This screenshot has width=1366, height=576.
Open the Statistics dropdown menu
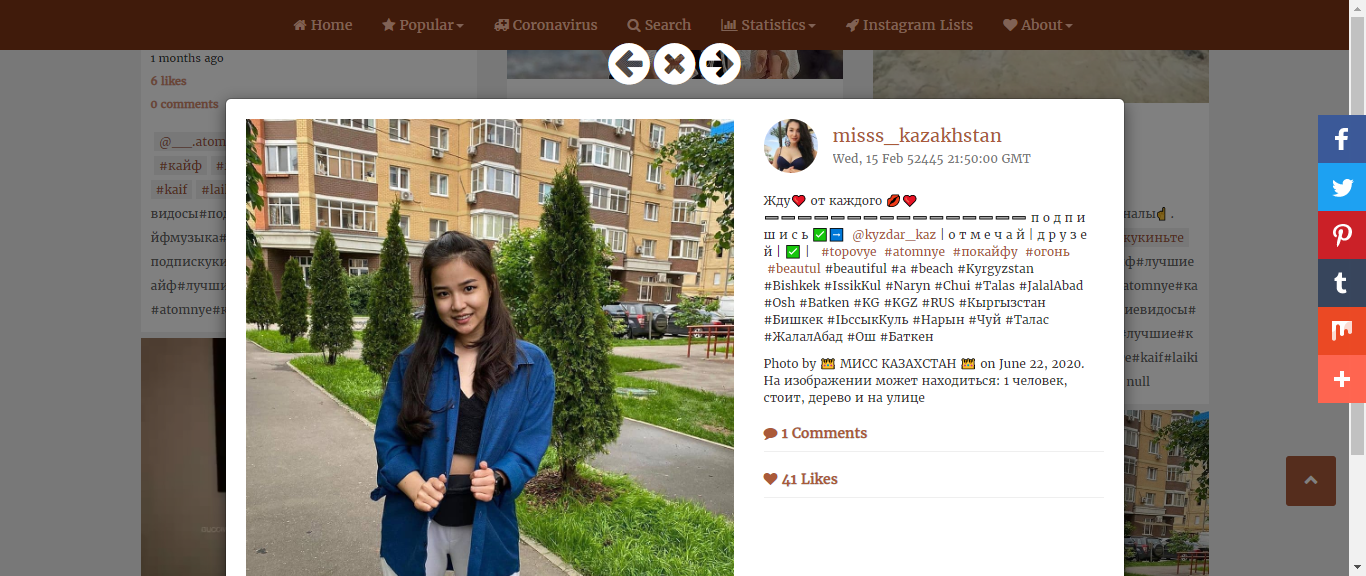[x=768, y=25]
